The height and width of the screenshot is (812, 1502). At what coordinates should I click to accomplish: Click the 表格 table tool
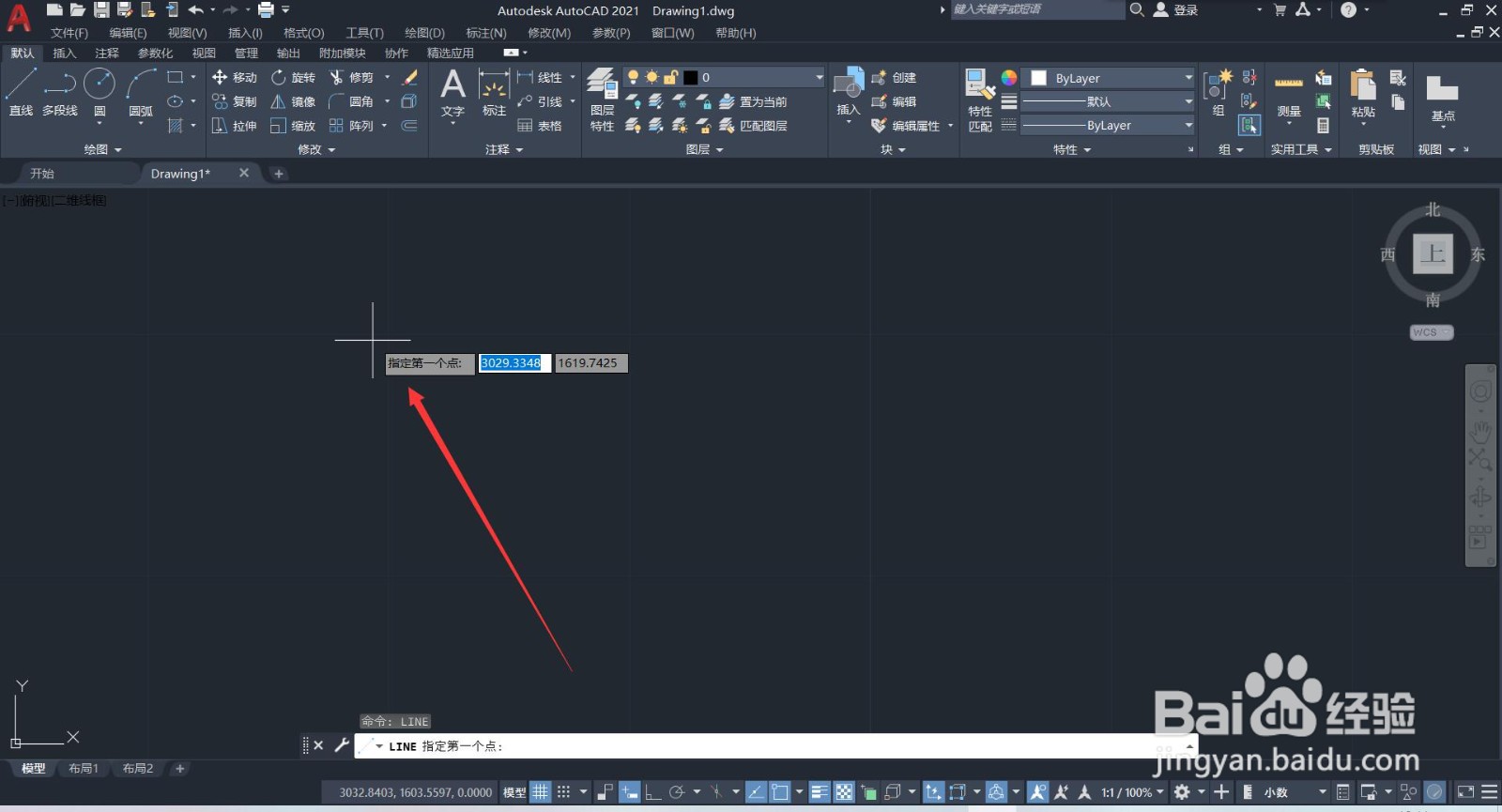point(540,126)
